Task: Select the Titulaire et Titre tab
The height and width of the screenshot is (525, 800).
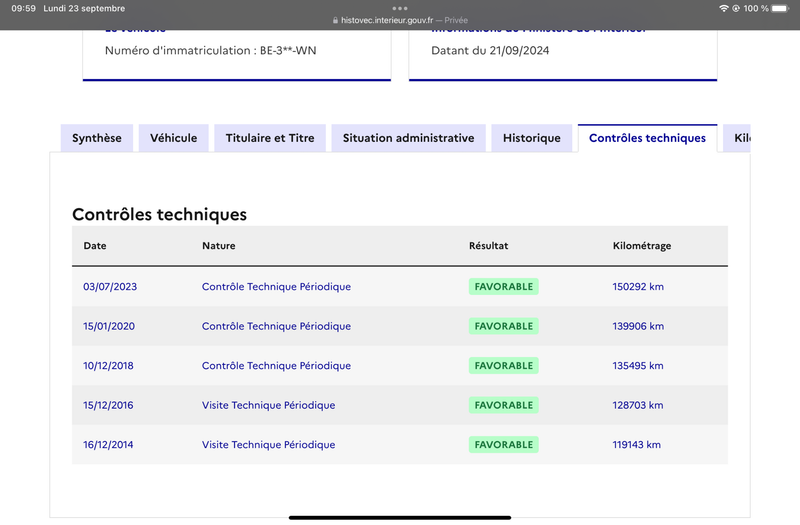Action: pos(270,138)
